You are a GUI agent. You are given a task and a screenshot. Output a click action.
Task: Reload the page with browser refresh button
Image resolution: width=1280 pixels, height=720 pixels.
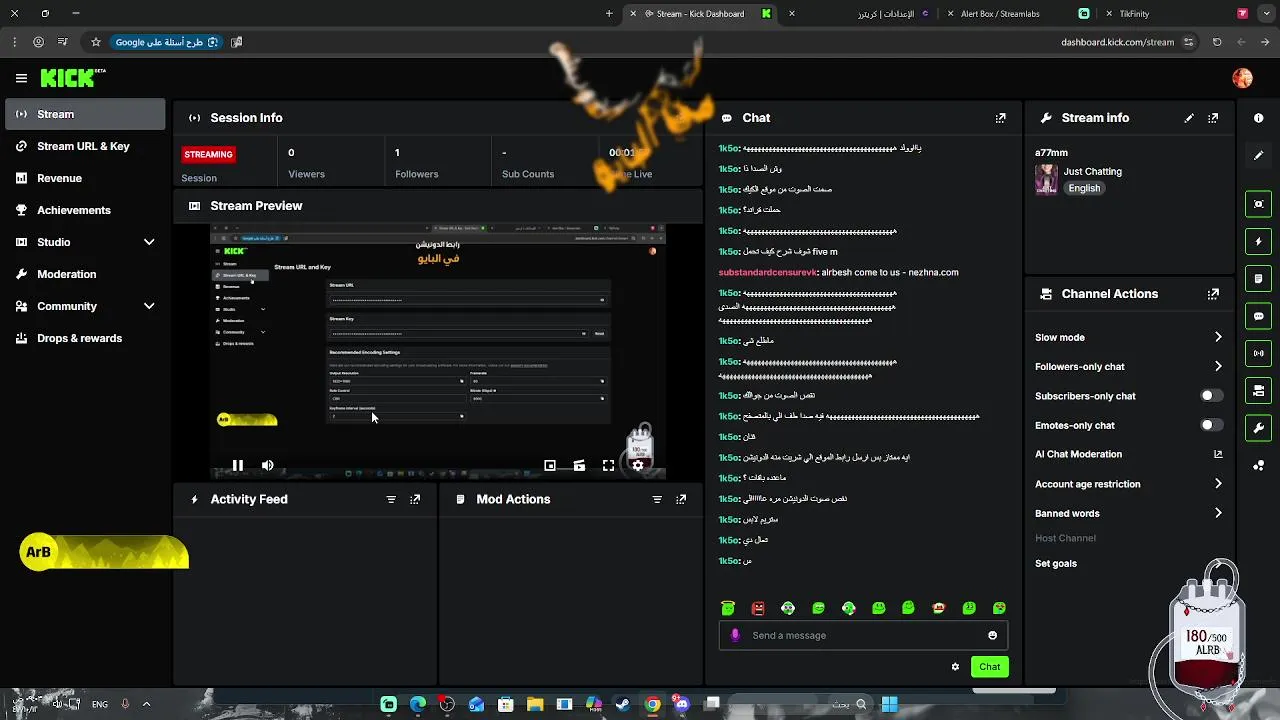coord(1217,42)
